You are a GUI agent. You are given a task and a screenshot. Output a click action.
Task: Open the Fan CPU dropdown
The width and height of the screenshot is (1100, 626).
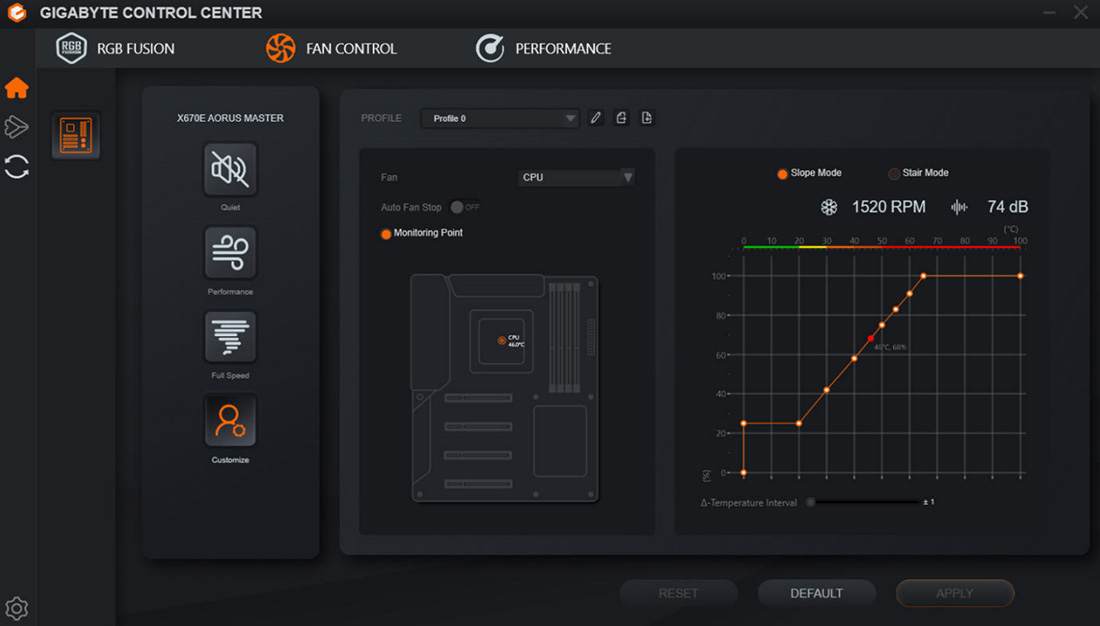[577, 177]
